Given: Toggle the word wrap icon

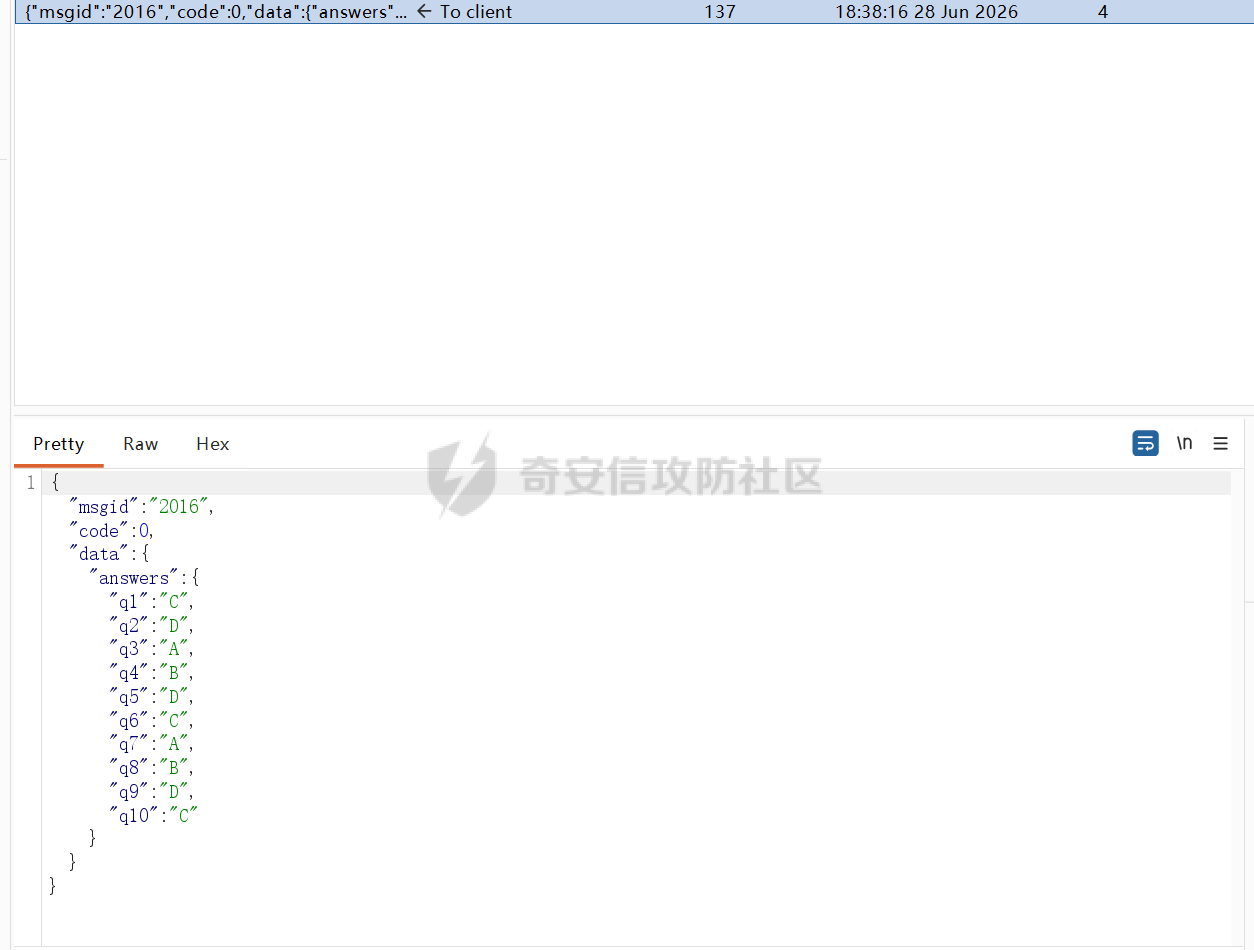Looking at the screenshot, I should (1145, 443).
